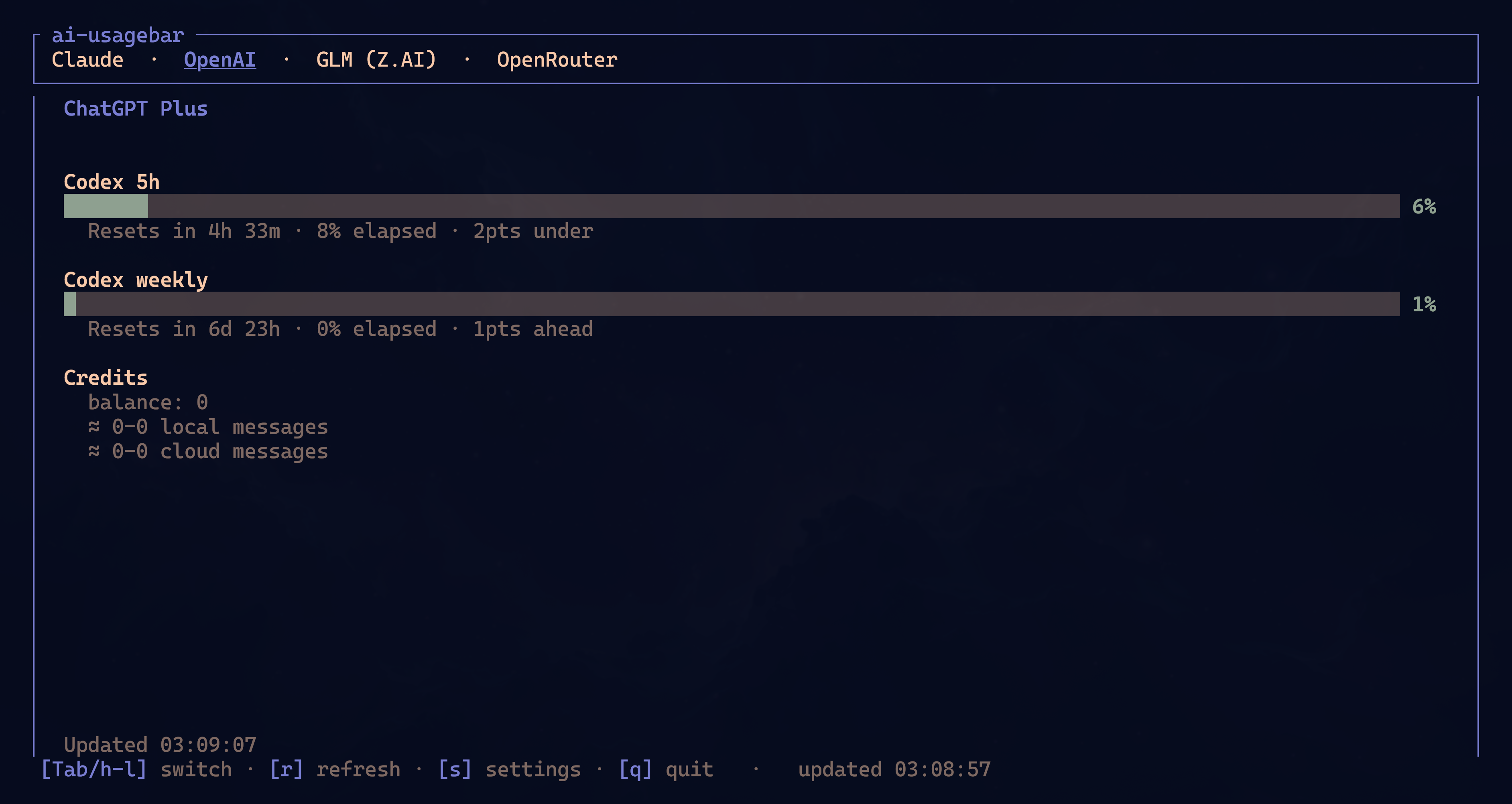Click 'updated 03:08:57' footer status

[x=894, y=769]
